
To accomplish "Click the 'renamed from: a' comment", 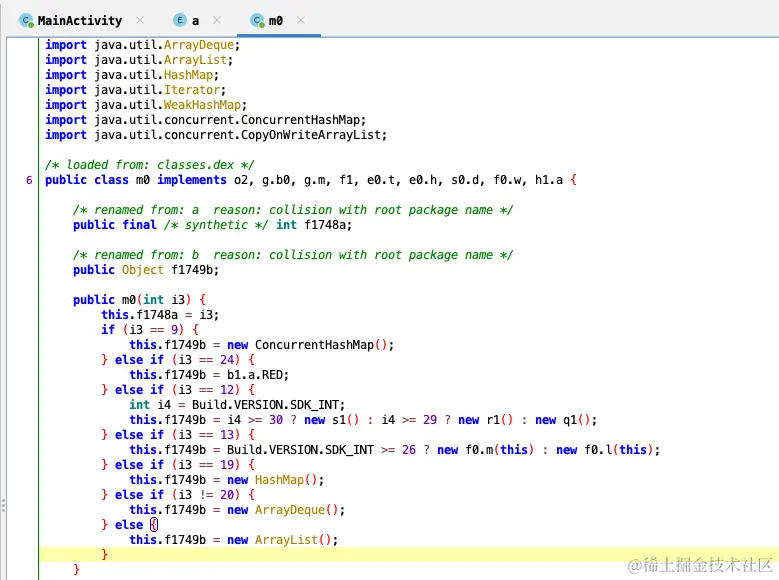I will 293,210.
